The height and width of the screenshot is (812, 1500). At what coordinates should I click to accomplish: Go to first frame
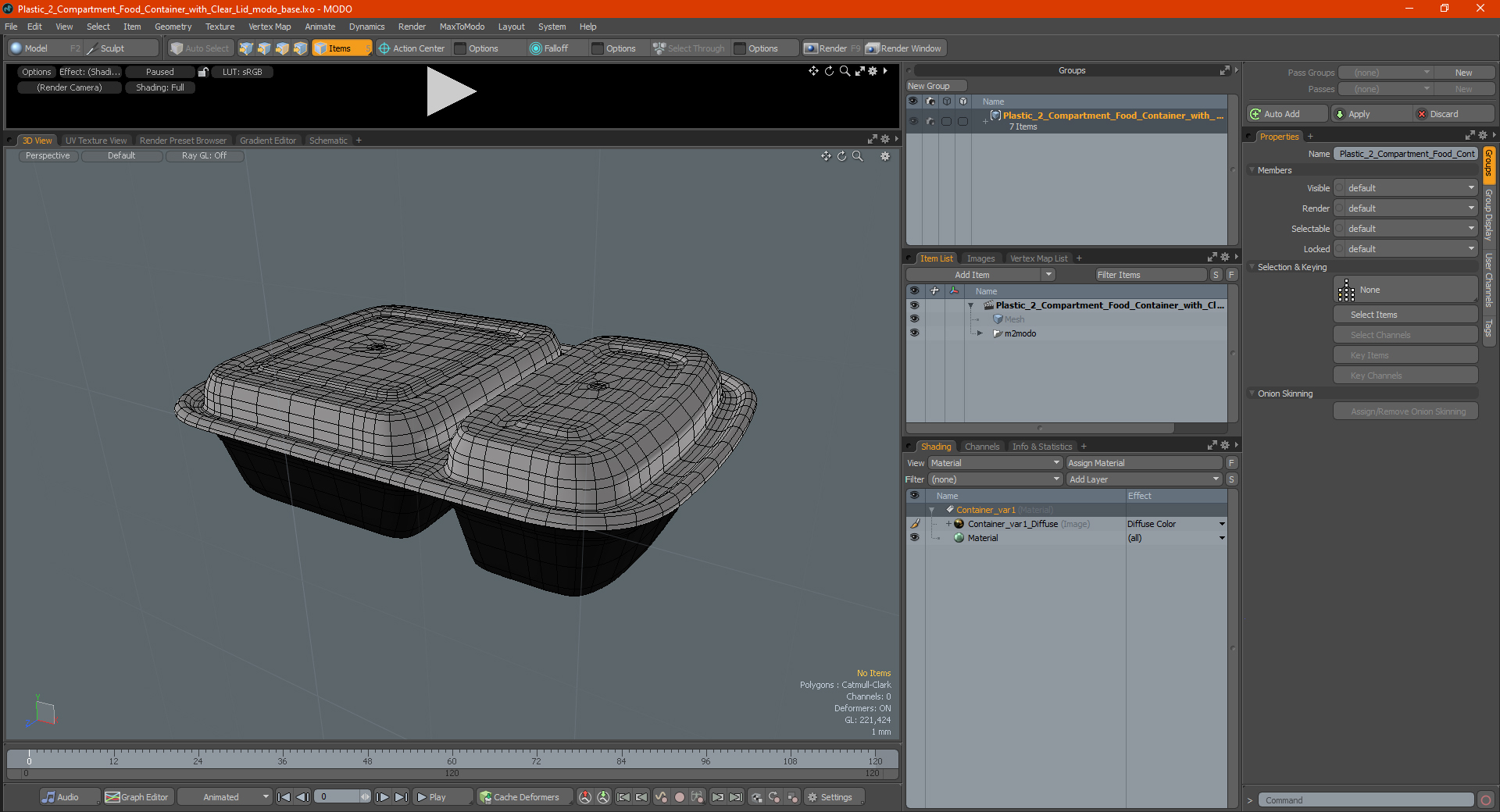[284, 797]
